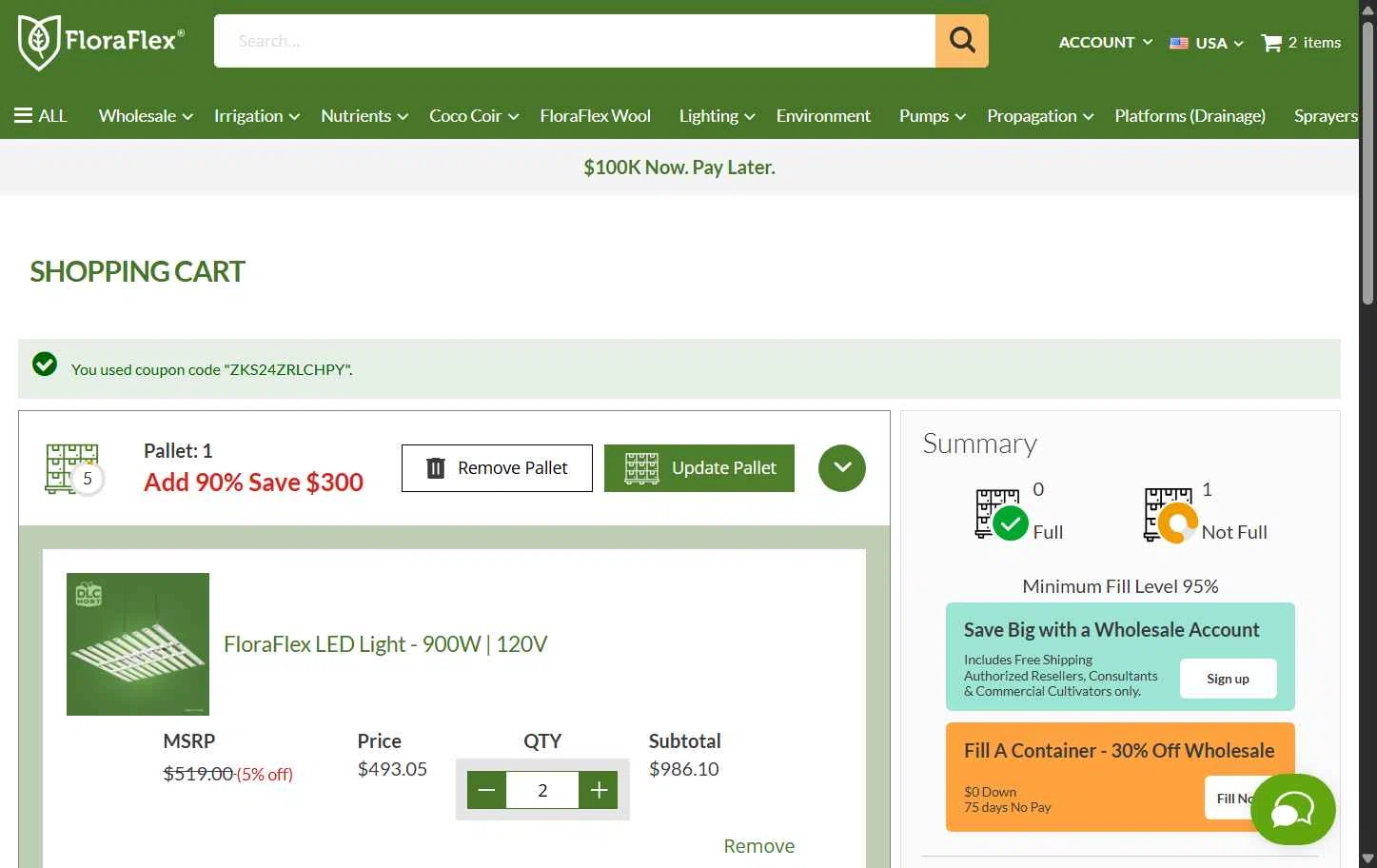
Task: Click the FloraFlex logo
Action: (101, 42)
